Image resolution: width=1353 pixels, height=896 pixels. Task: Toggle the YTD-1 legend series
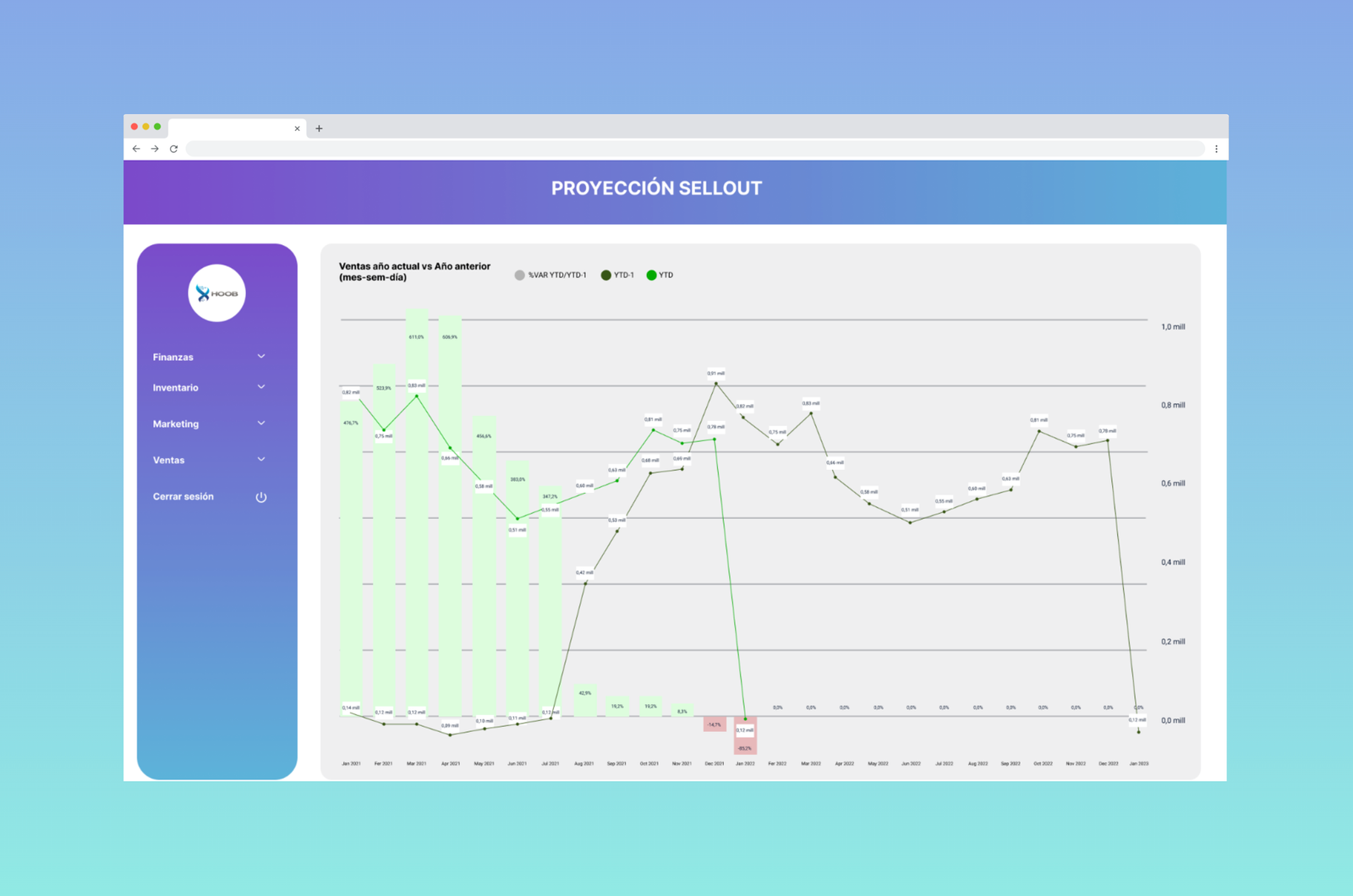tap(617, 275)
